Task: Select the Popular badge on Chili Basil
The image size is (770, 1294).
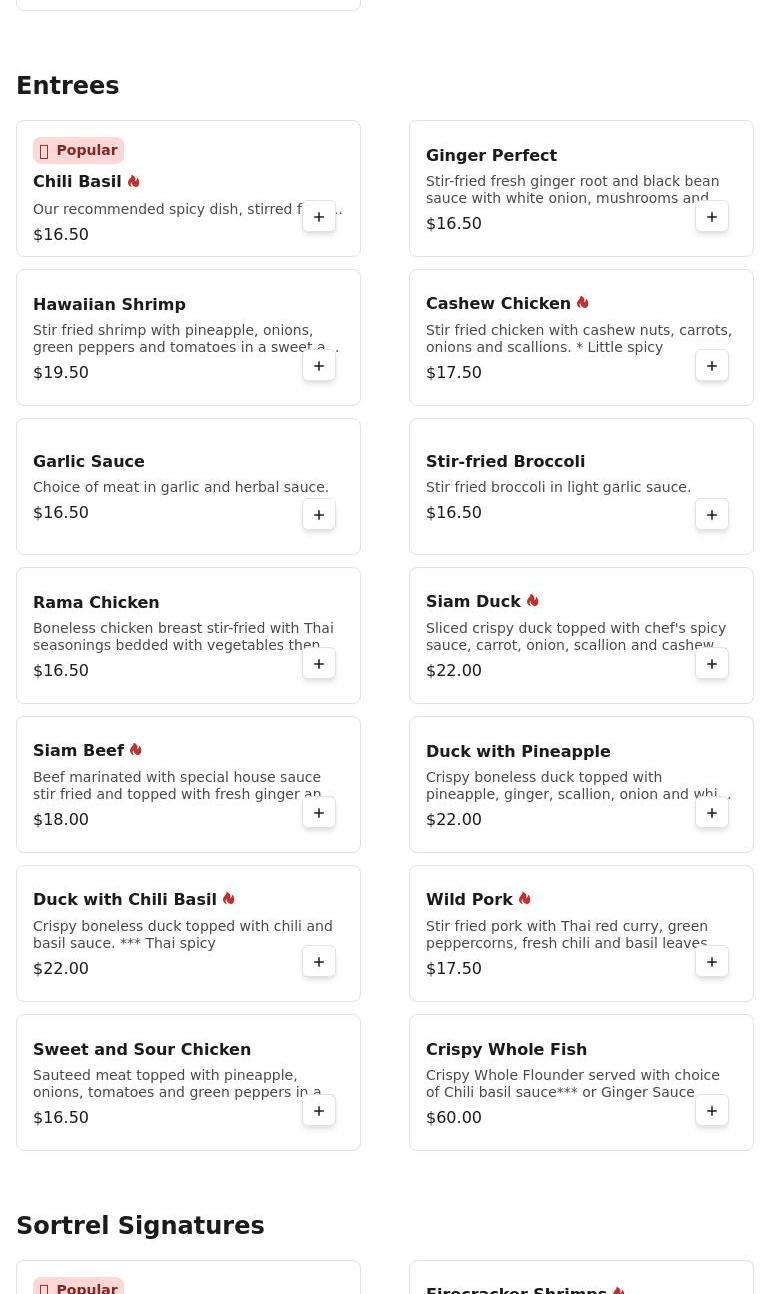Action: (78, 150)
